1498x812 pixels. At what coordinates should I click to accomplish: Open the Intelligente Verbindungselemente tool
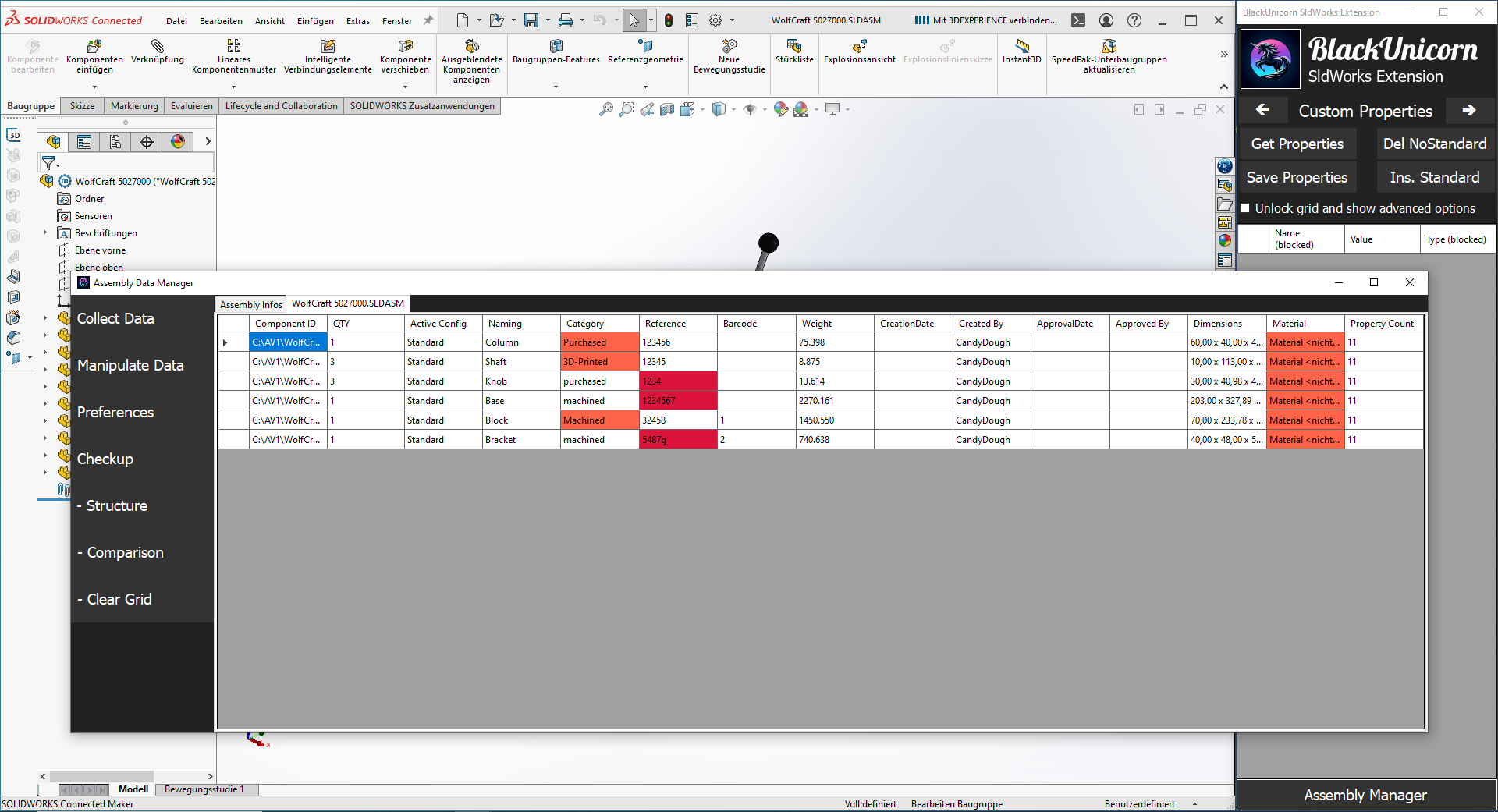point(328,47)
